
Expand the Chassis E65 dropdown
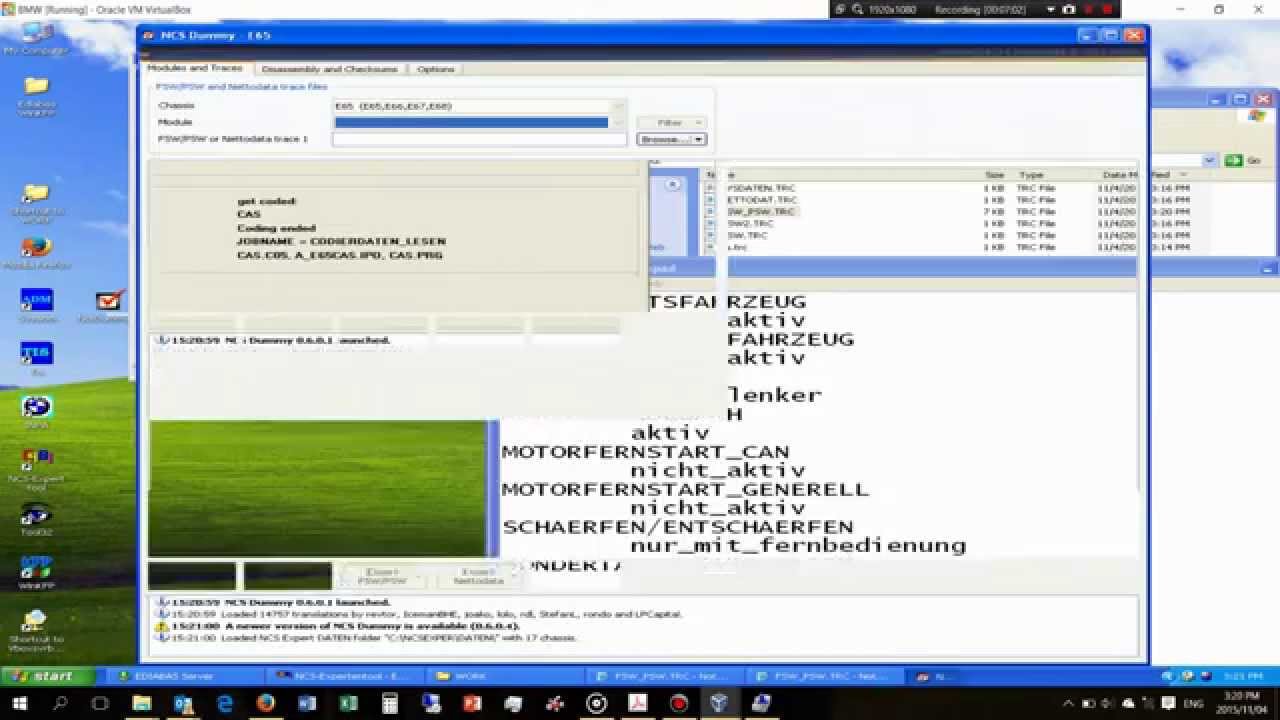point(618,106)
